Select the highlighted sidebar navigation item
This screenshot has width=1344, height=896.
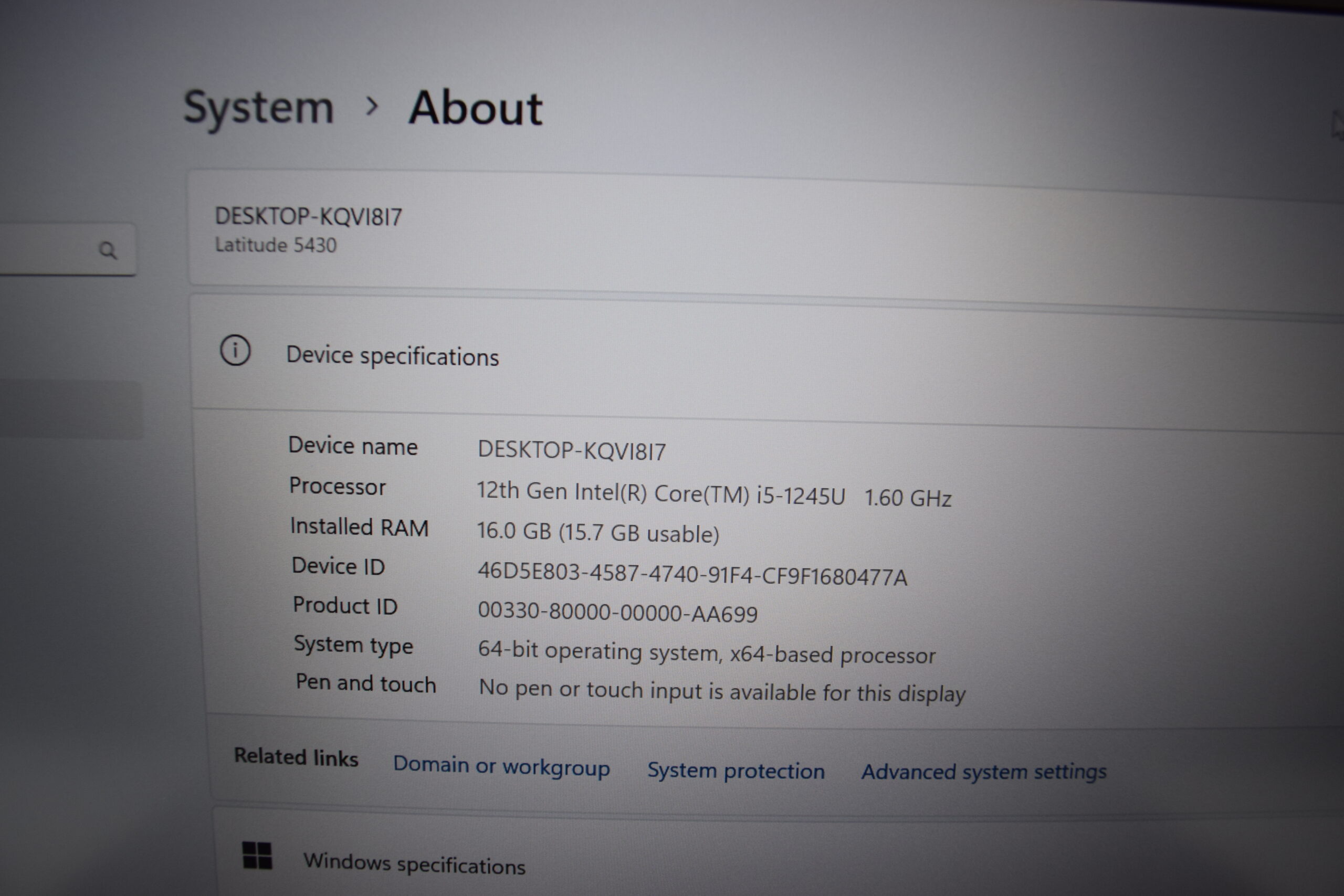71,410
